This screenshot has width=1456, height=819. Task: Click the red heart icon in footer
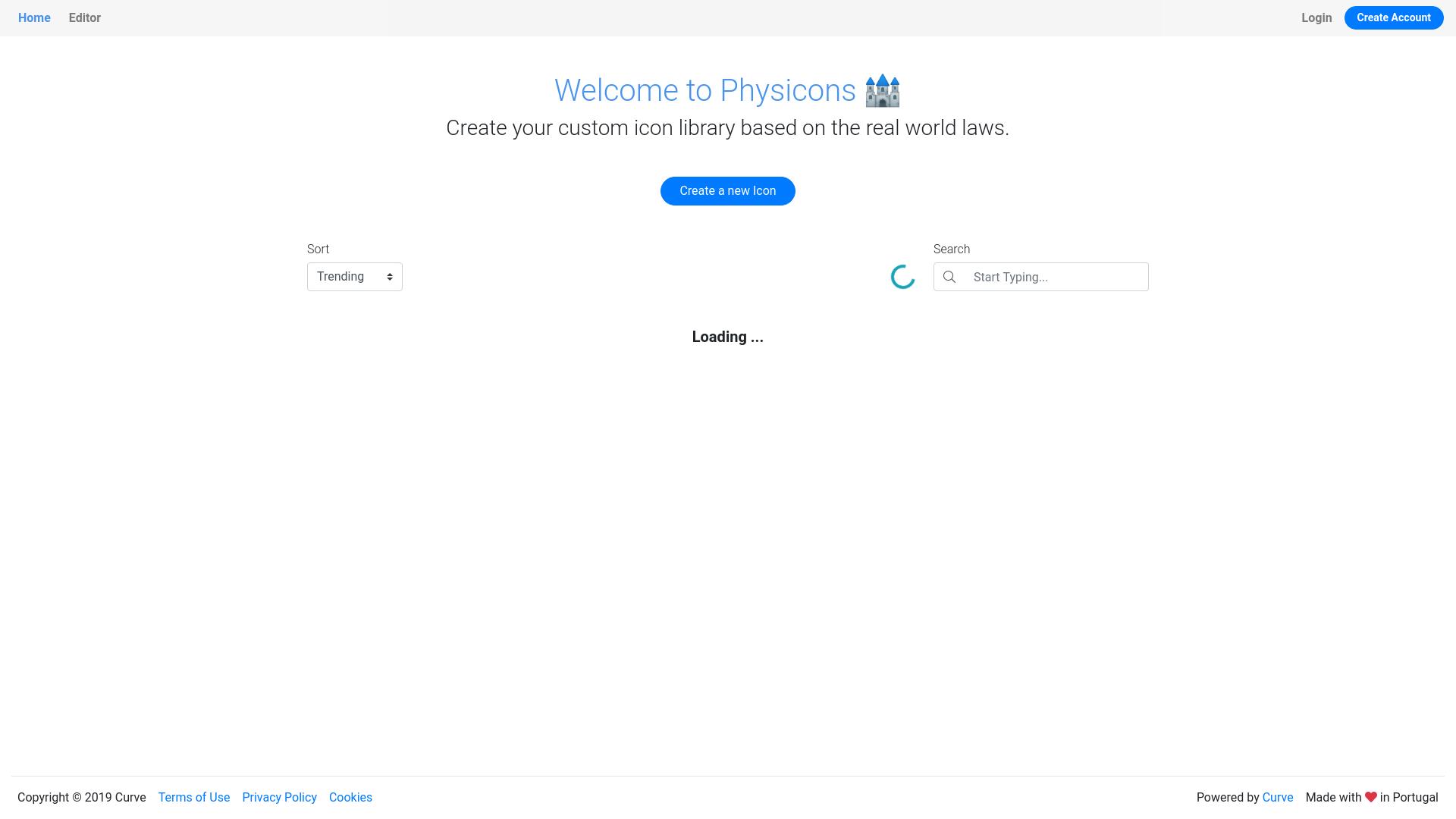1370,797
